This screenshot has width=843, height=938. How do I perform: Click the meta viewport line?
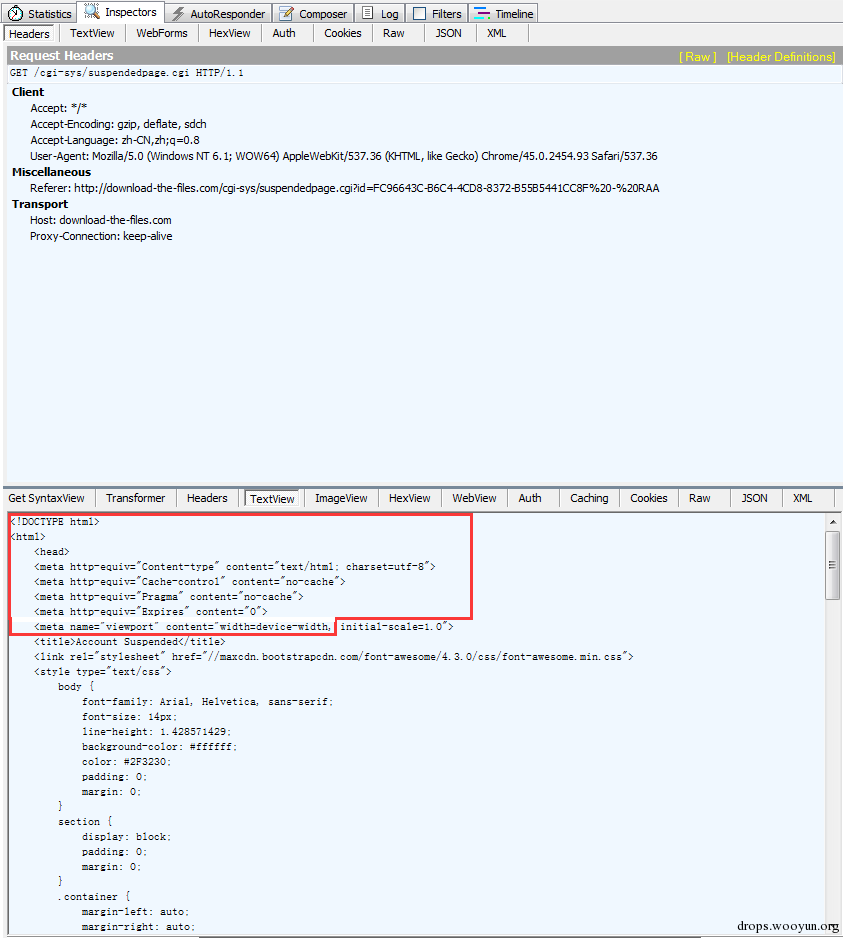coord(244,627)
